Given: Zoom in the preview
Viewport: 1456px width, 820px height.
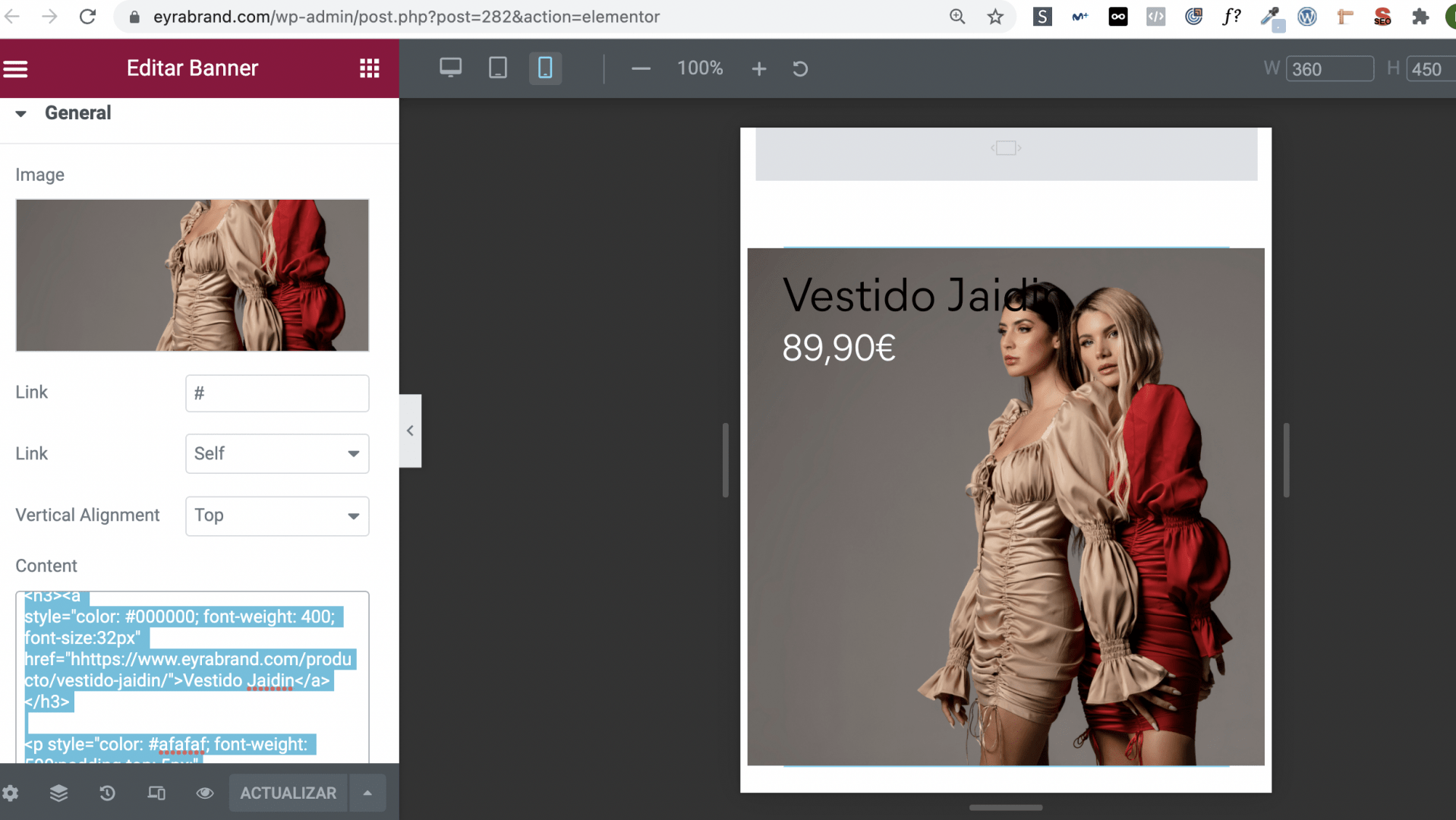Looking at the screenshot, I should click(759, 69).
